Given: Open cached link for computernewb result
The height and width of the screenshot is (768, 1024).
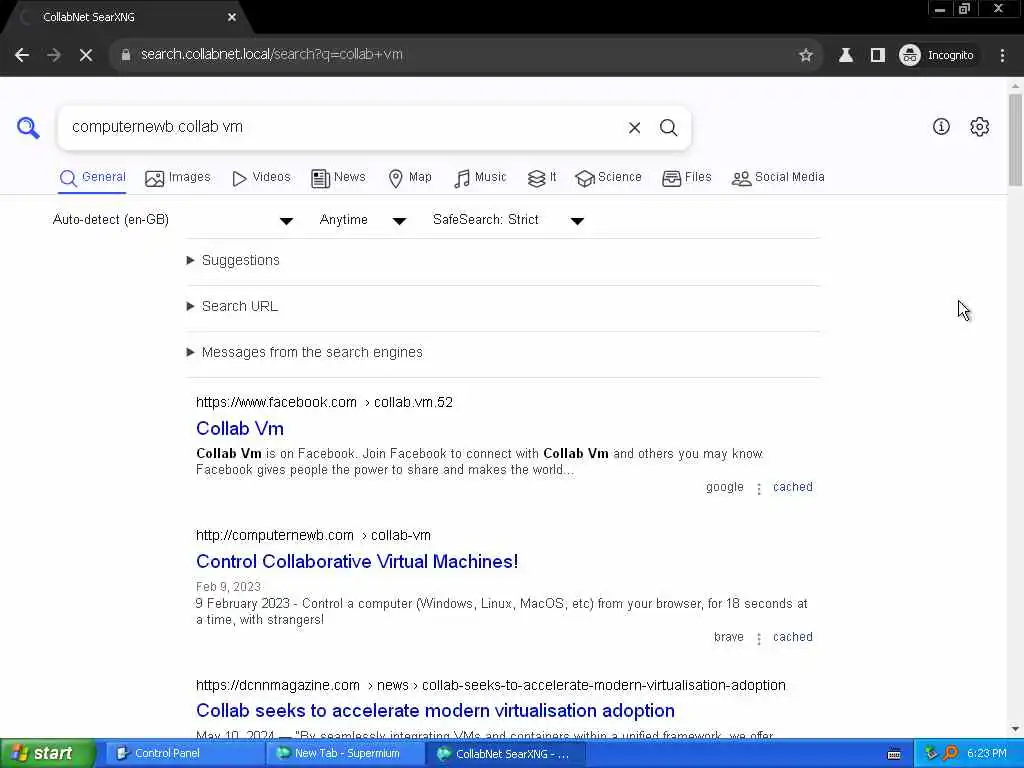Looking at the screenshot, I should tap(793, 637).
